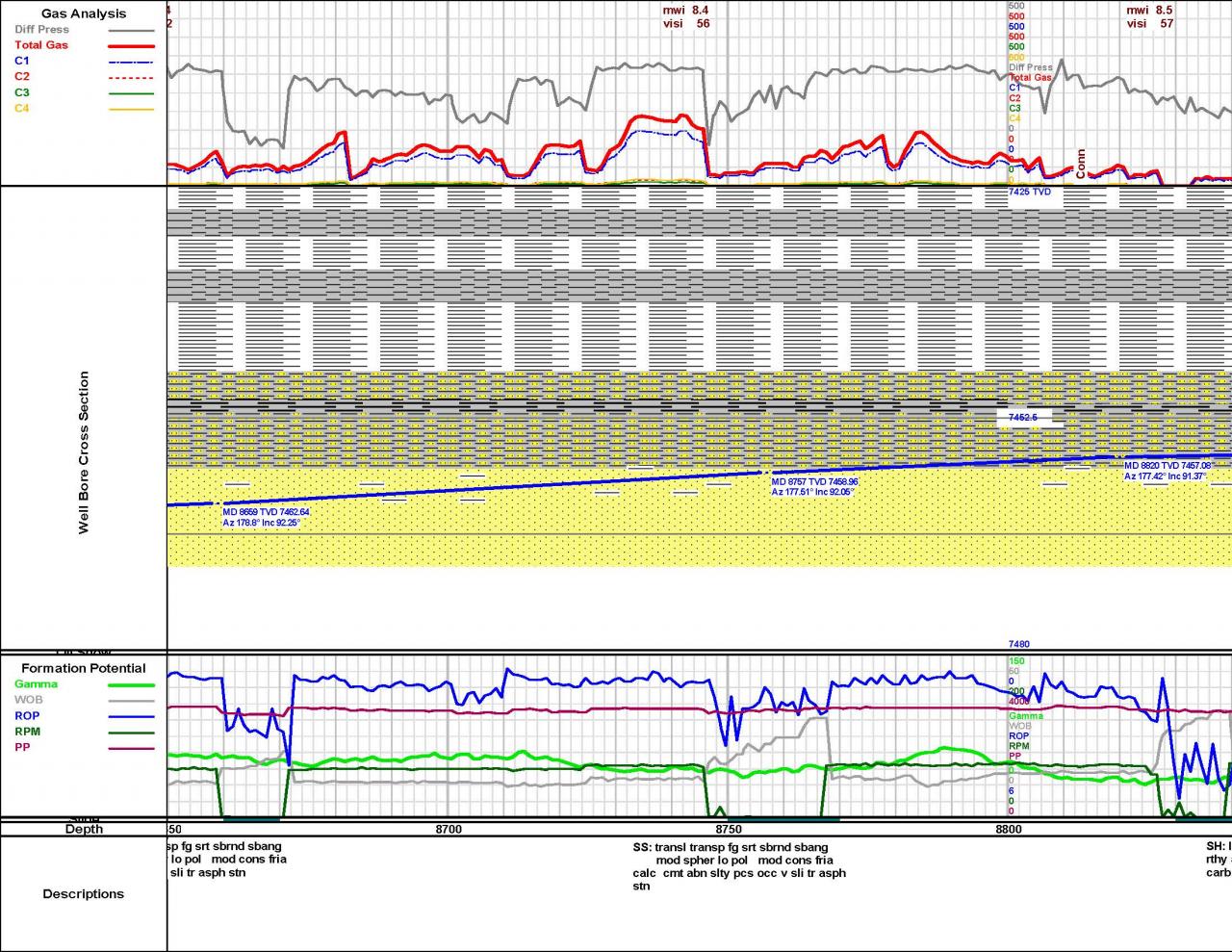The height and width of the screenshot is (952, 1232).
Task: Select the bright green Gamma legend line
Action: [130, 684]
